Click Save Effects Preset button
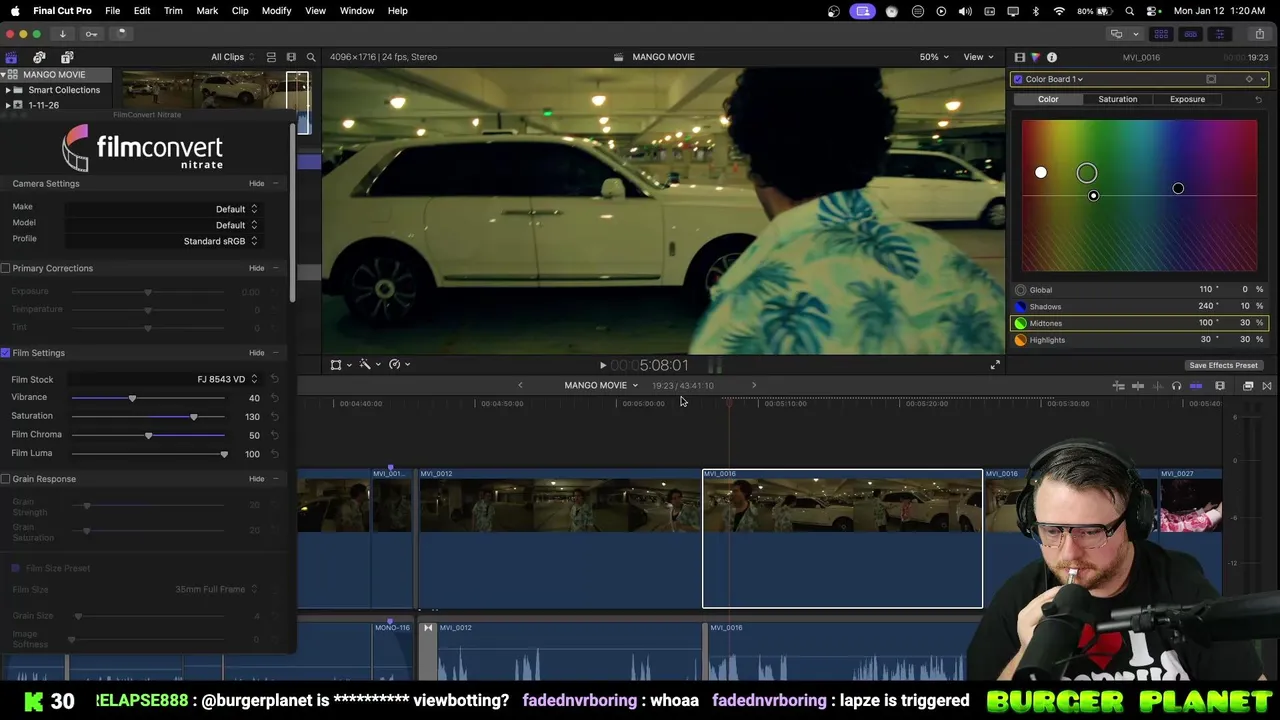Screen dimensions: 1280x720 1223,365
